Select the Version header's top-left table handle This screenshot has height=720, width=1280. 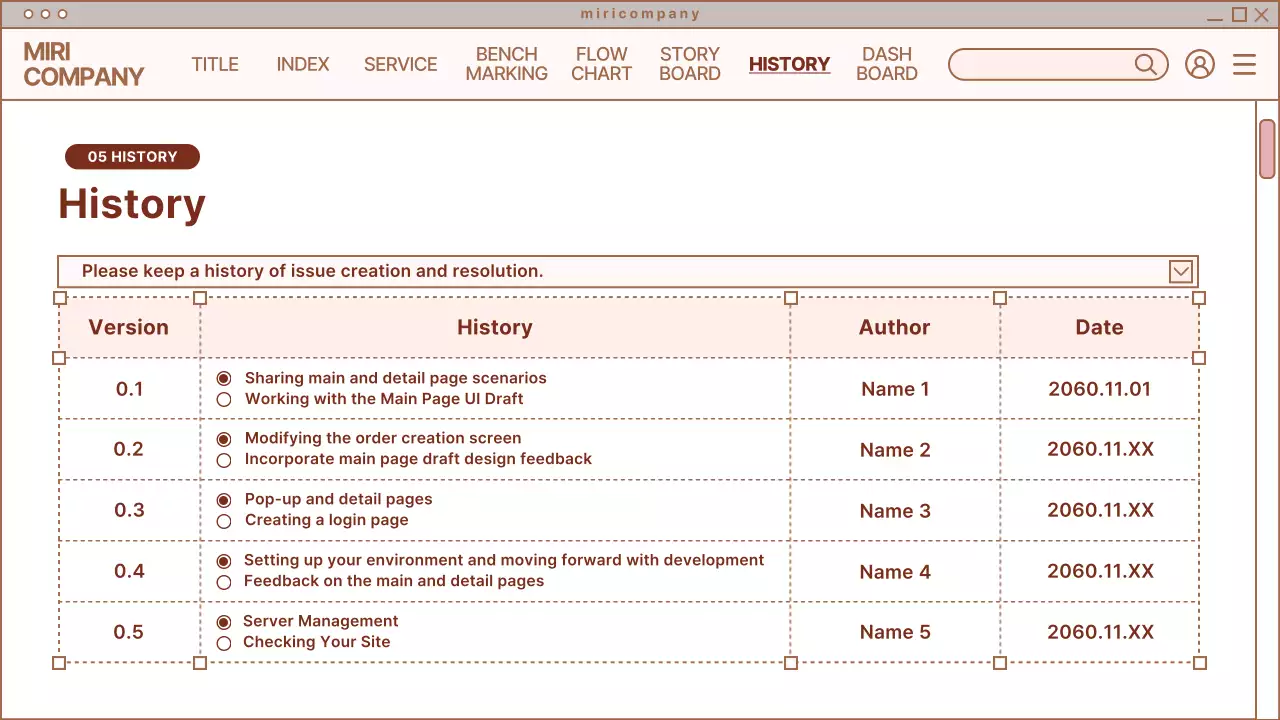click(x=59, y=298)
